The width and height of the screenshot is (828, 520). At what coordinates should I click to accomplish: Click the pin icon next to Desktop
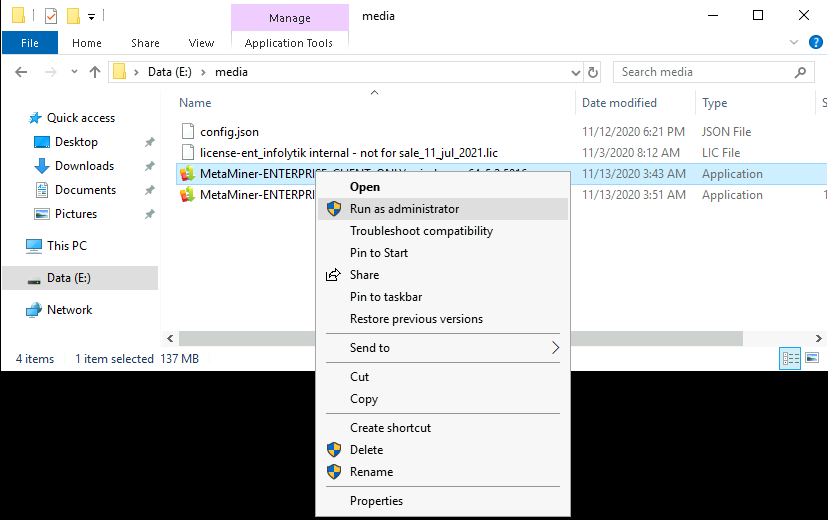pyautogui.click(x=150, y=142)
